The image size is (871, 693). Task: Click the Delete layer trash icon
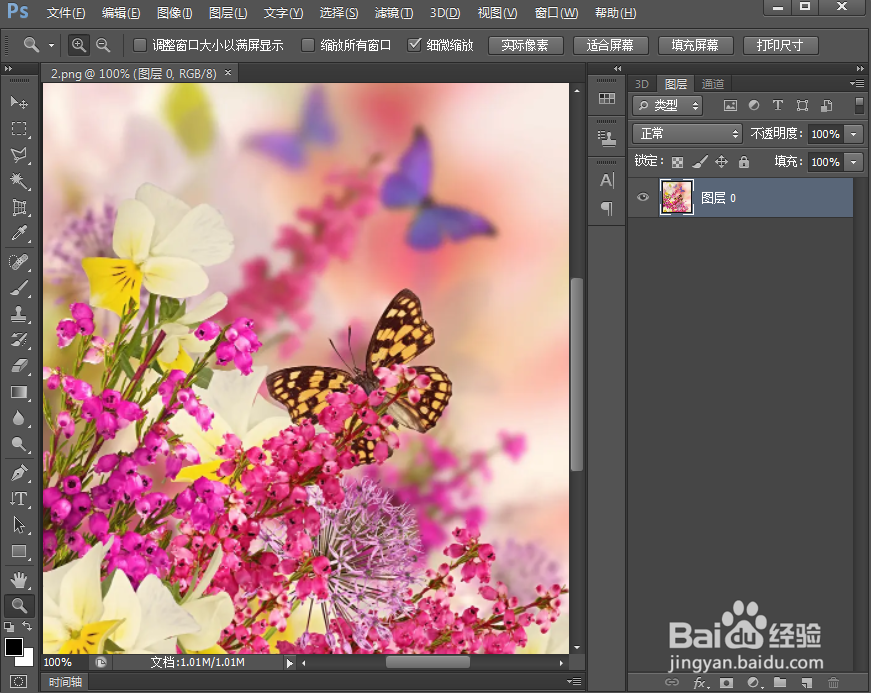pyautogui.click(x=833, y=682)
